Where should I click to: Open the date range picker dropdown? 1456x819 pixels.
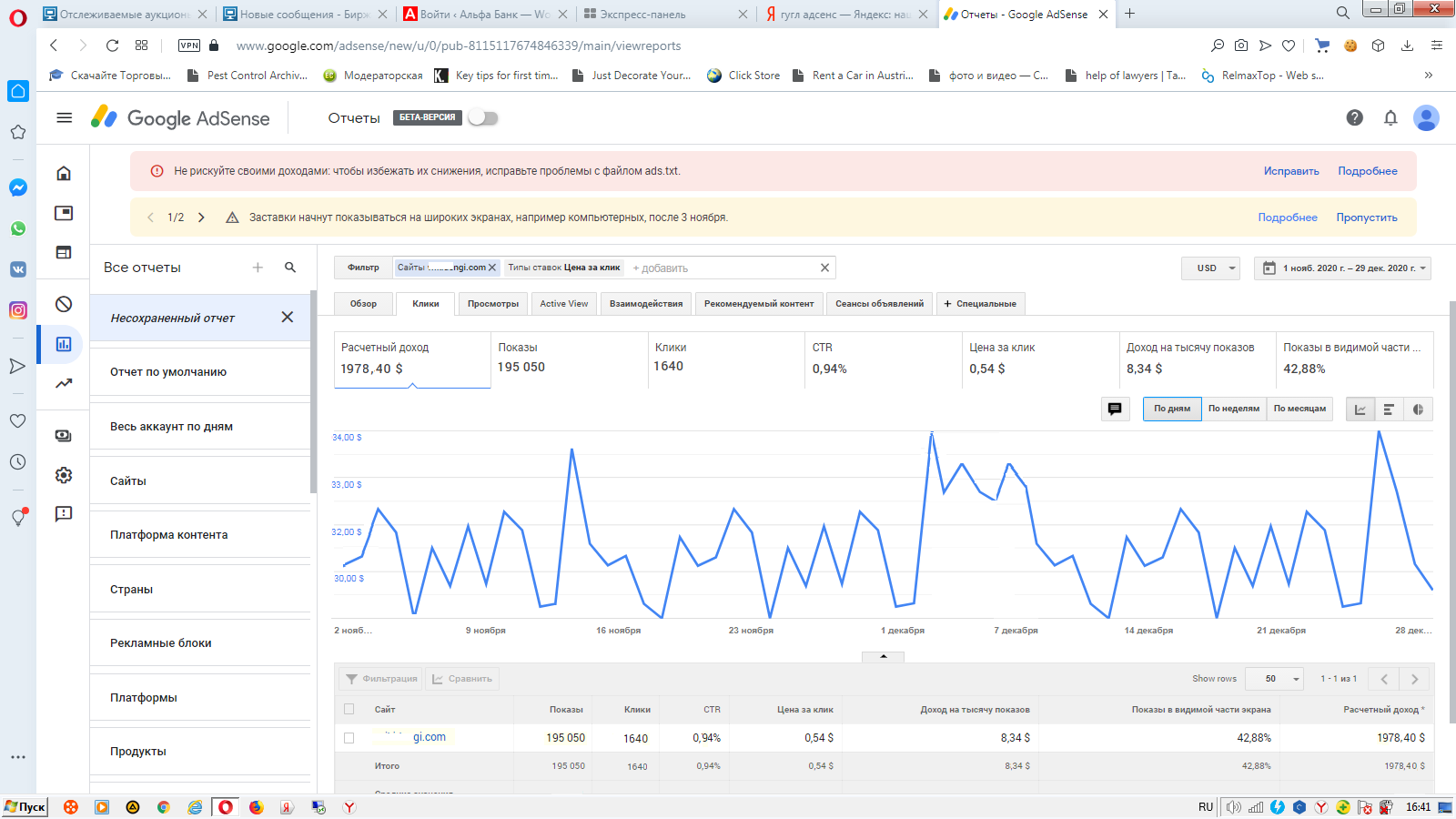pyautogui.click(x=1343, y=268)
